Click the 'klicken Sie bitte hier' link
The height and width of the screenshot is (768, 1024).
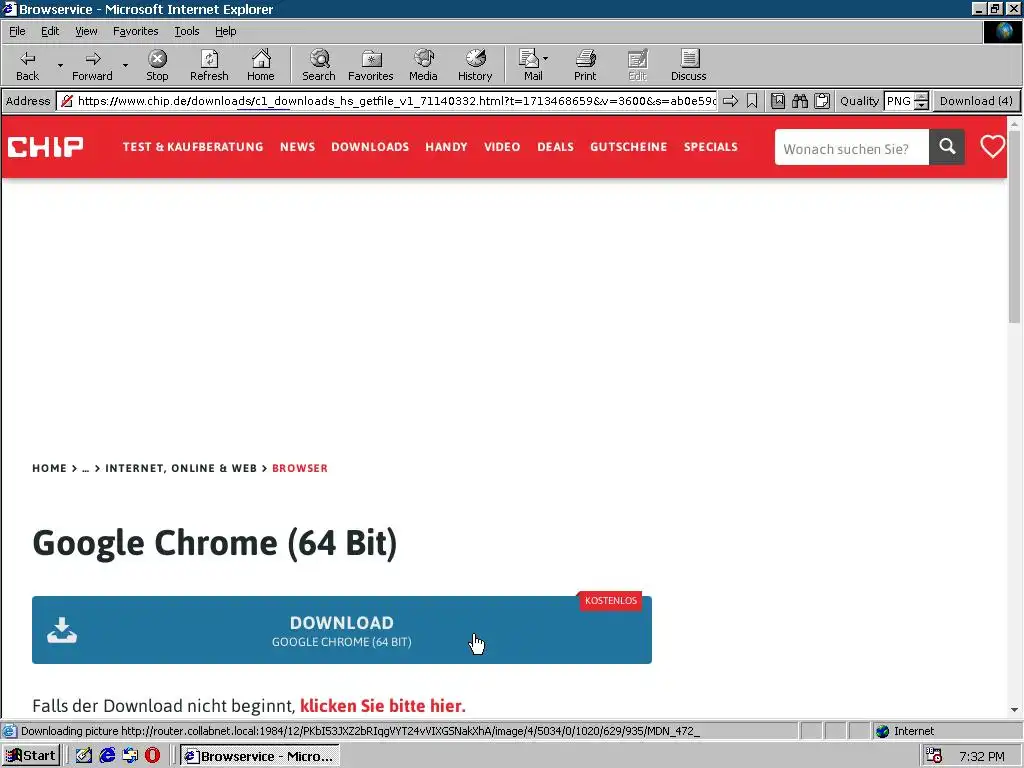tap(383, 706)
